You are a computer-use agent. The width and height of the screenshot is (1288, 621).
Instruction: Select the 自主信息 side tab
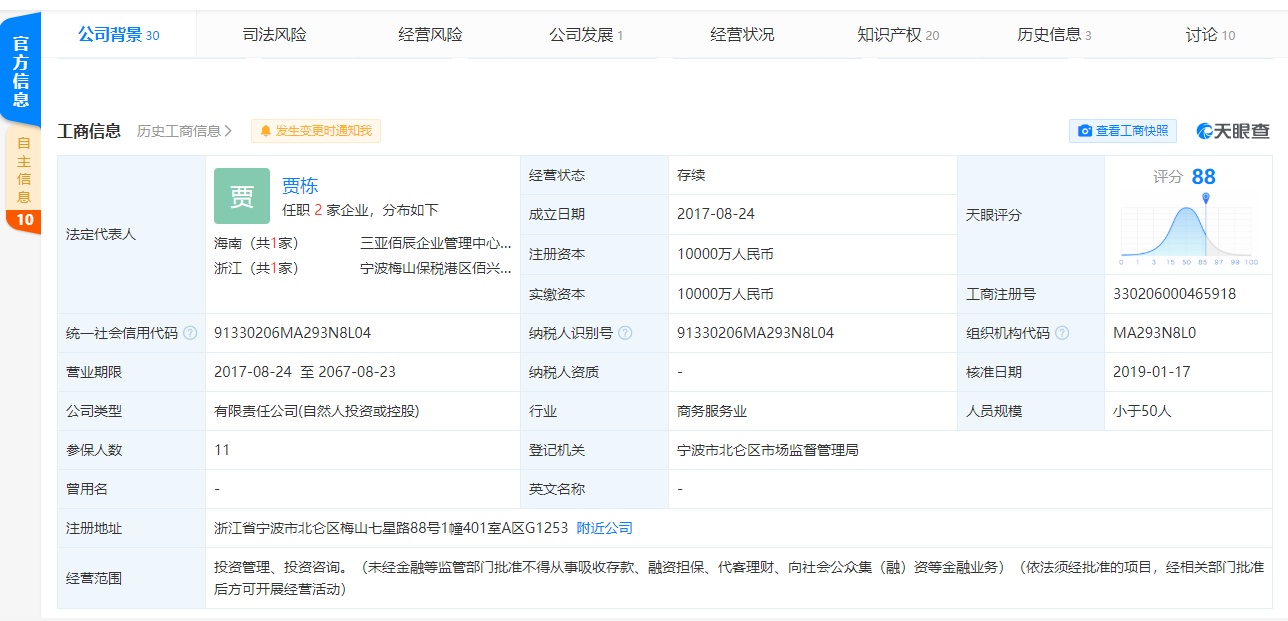coord(23,170)
